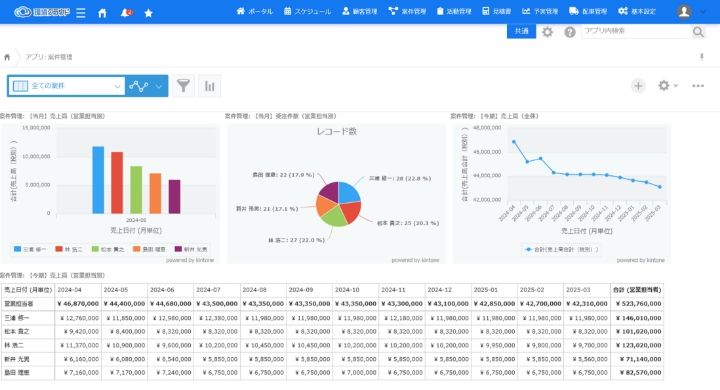Click the アプリ: 案件管理 breadcrumb link
Image resolution: width=720 pixels, height=390 pixels.
click(49, 57)
